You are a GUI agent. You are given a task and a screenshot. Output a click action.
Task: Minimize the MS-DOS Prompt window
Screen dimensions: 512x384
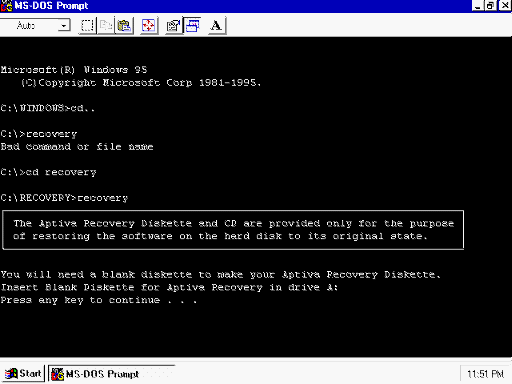[x=478, y=6]
